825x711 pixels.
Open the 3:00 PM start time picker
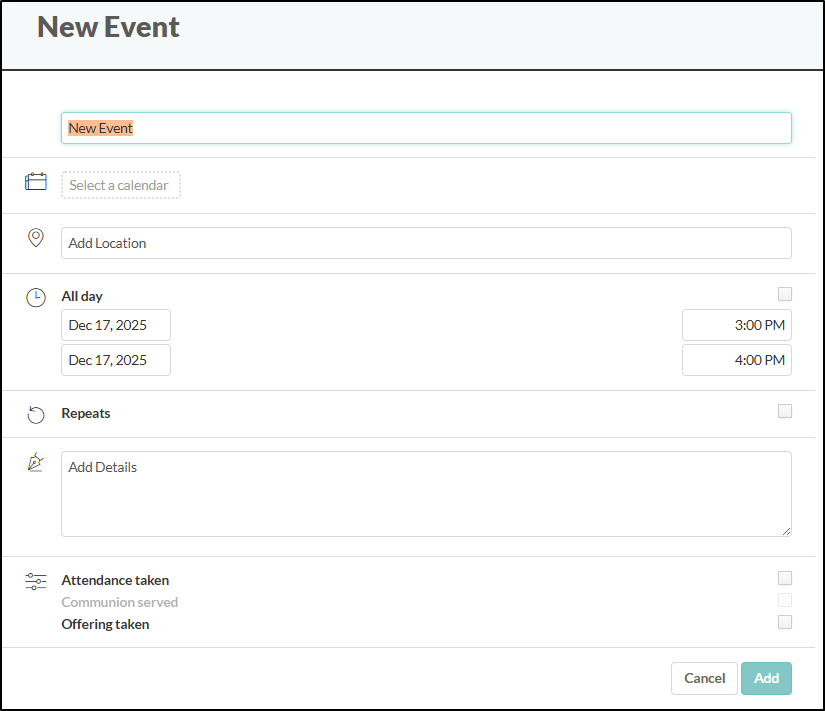pos(737,325)
